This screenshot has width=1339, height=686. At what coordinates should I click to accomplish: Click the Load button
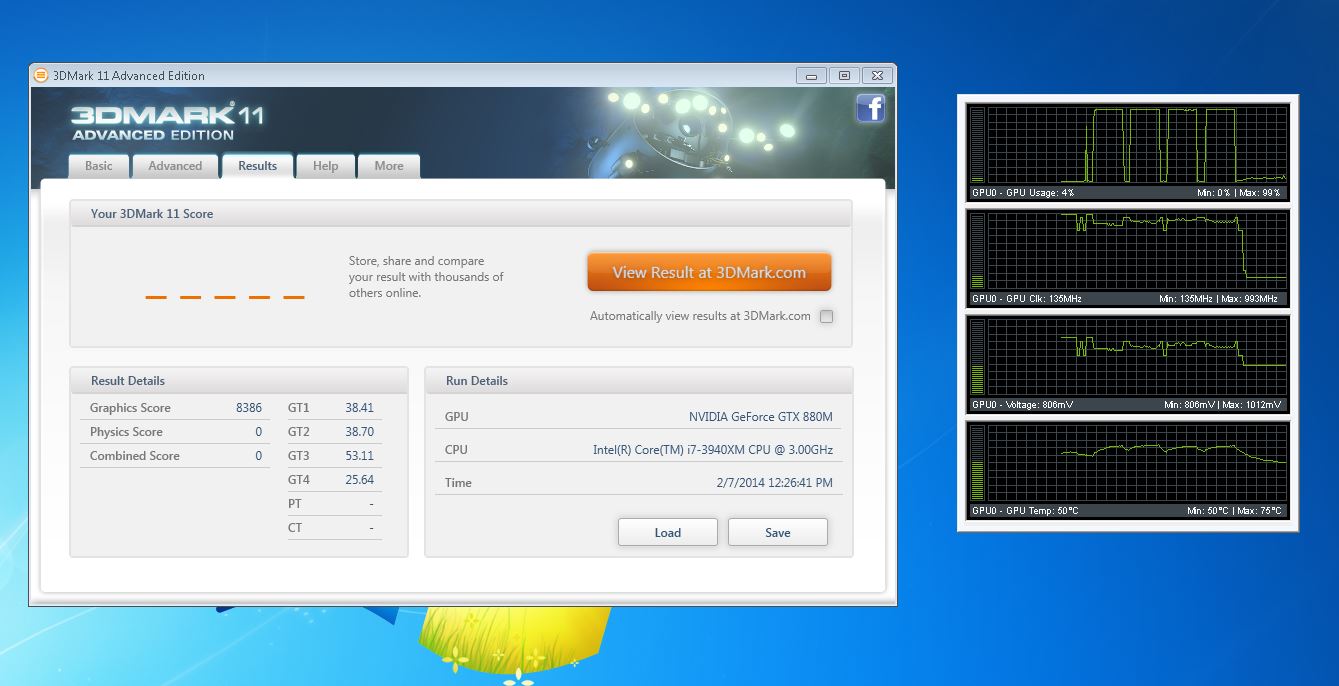(668, 532)
